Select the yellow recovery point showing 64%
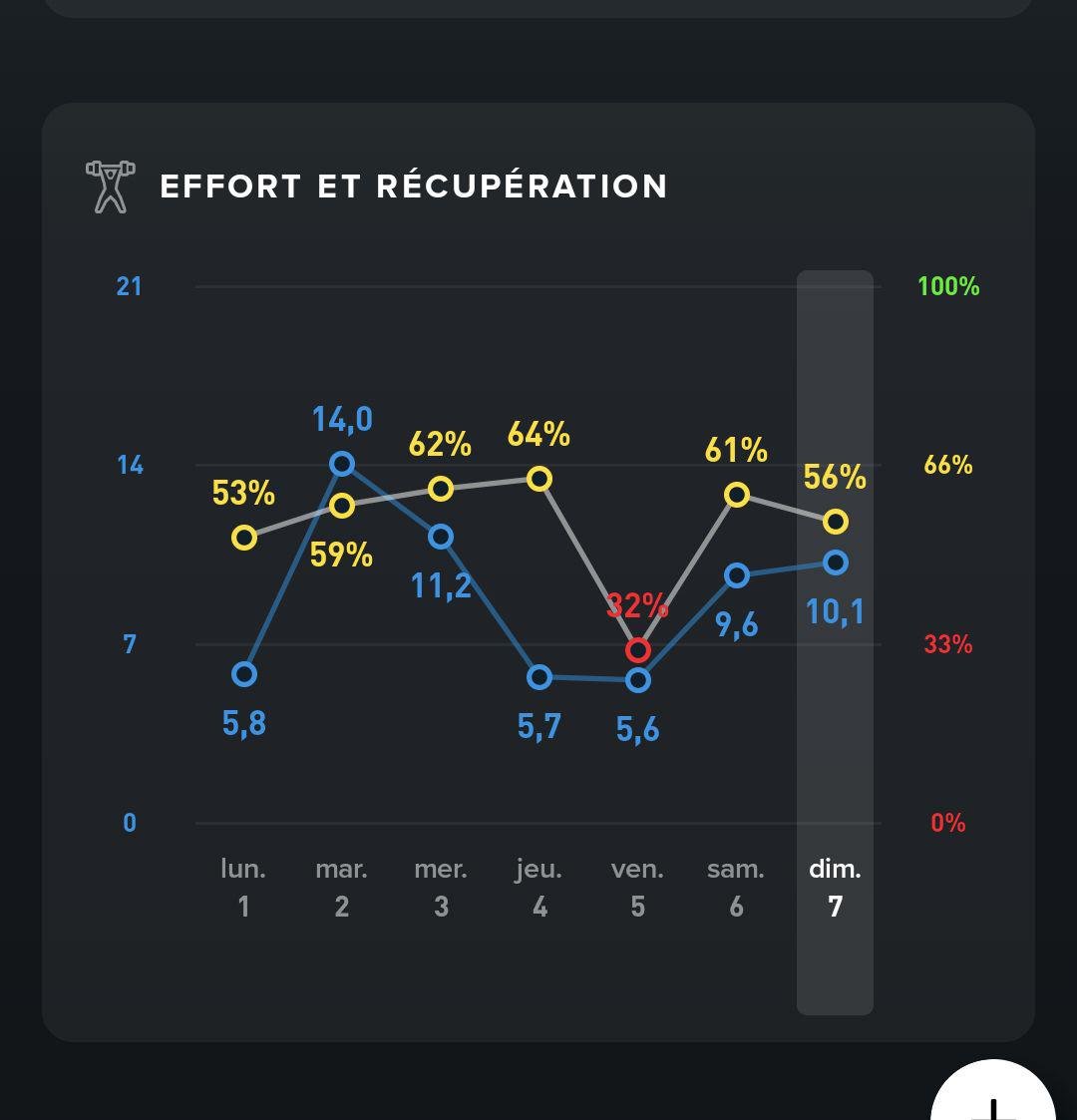The image size is (1077, 1120). (x=538, y=478)
